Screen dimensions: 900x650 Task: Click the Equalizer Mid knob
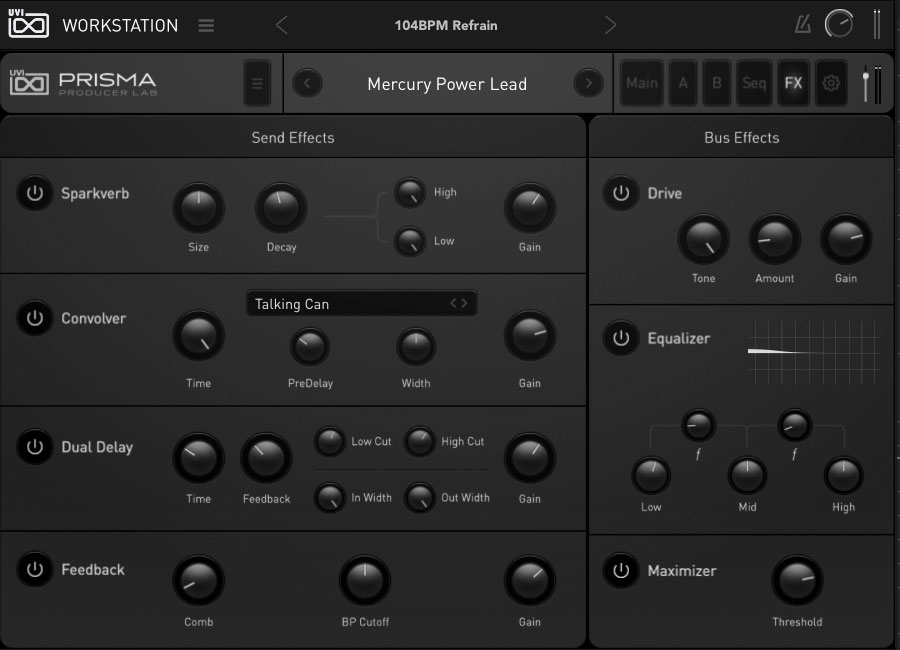[x=747, y=475]
